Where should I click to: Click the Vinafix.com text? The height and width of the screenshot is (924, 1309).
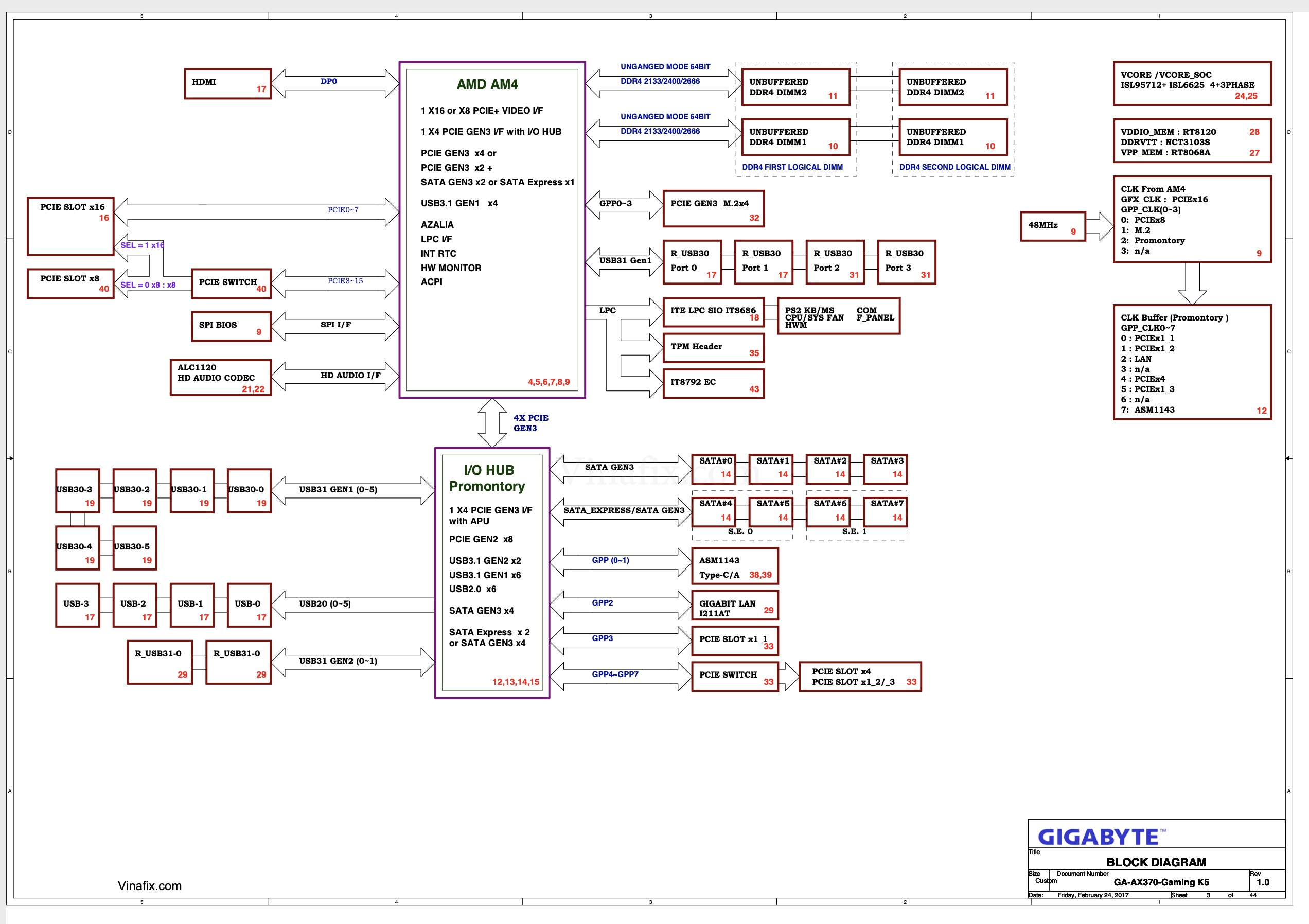149,885
